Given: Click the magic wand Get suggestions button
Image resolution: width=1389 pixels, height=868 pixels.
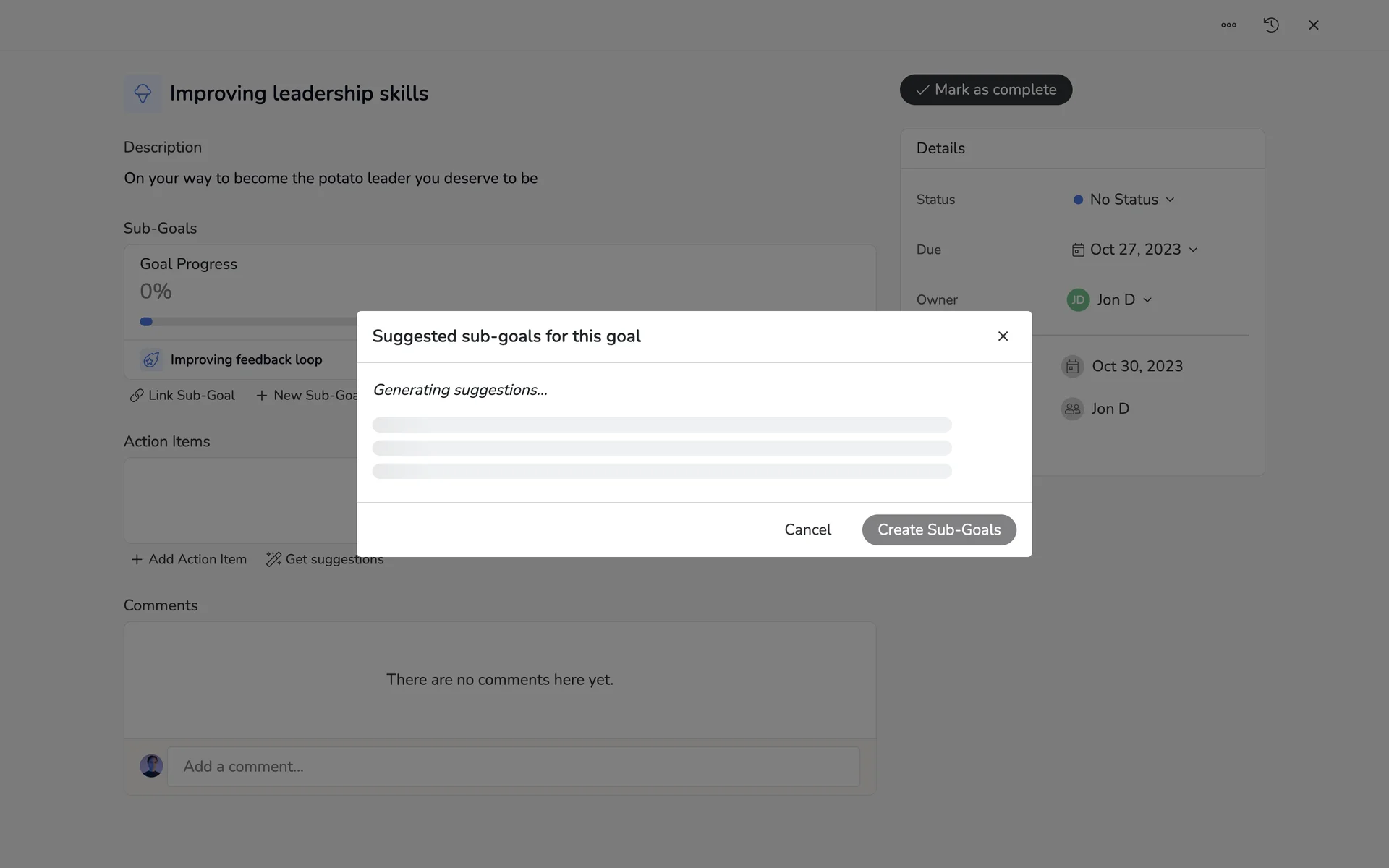Looking at the screenshot, I should point(325,559).
